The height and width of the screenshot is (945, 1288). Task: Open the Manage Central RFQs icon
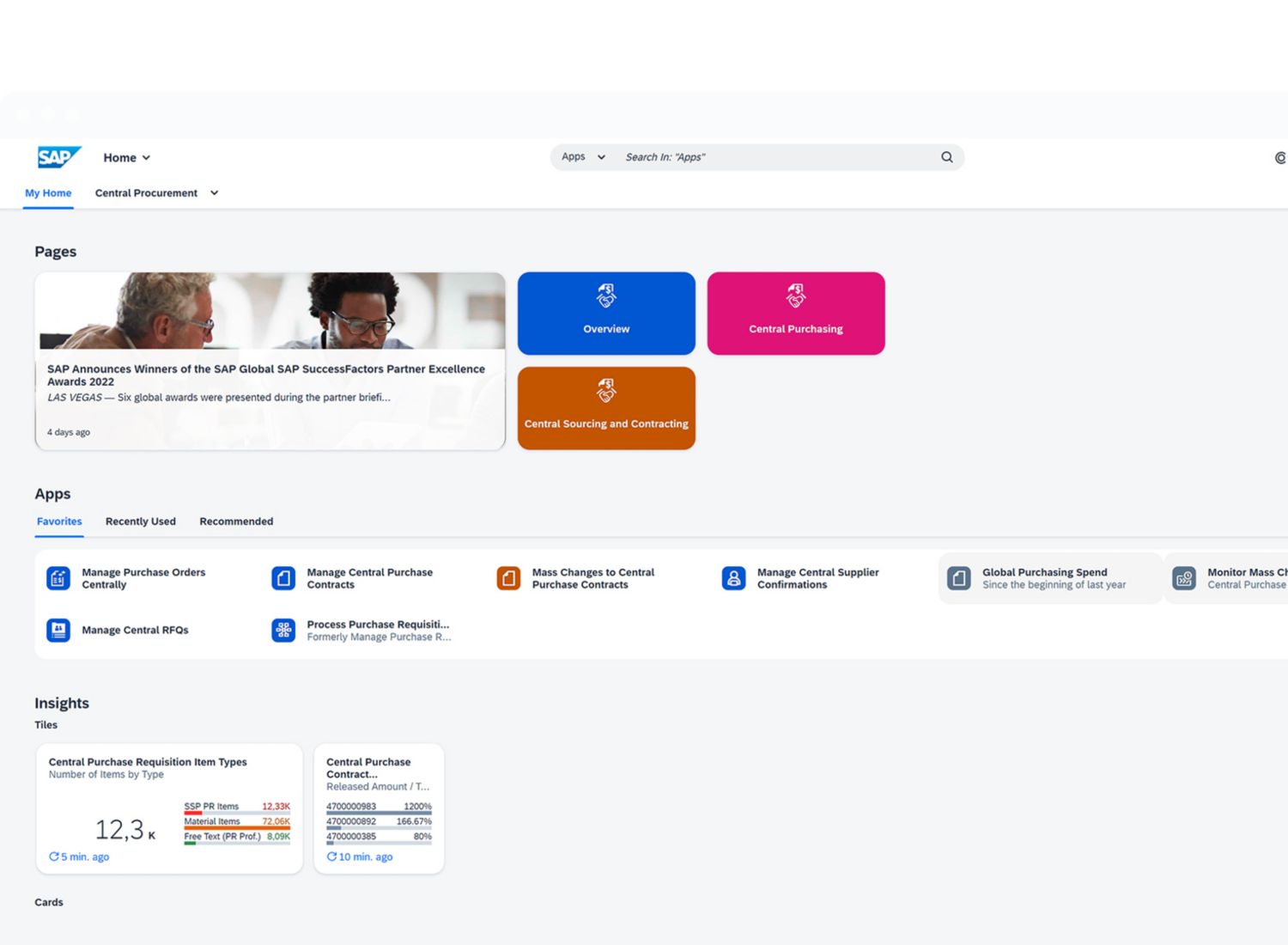[58, 631]
